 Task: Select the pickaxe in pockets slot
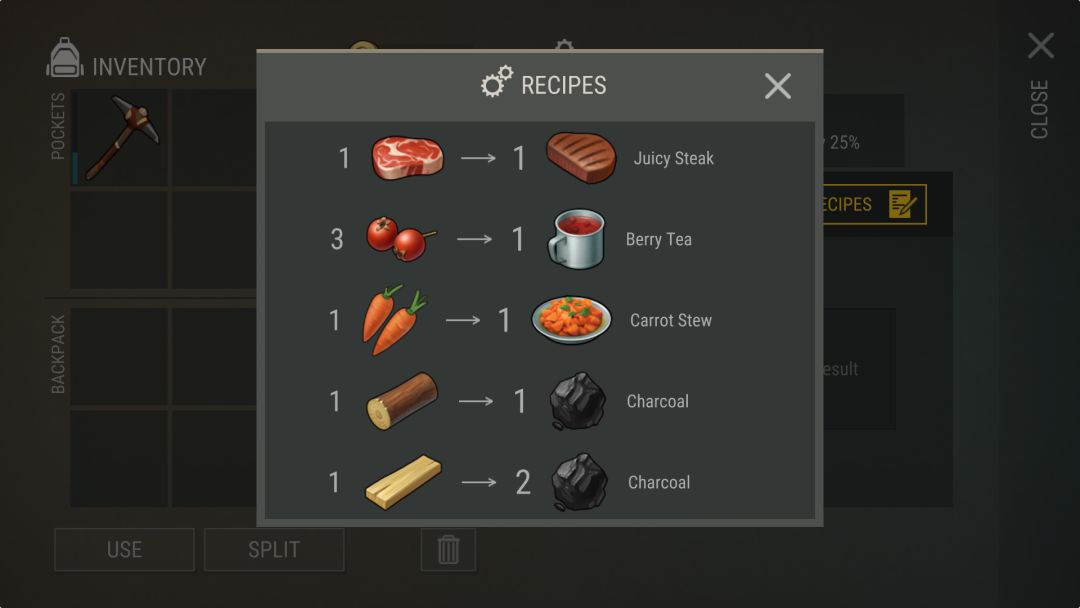coord(122,138)
